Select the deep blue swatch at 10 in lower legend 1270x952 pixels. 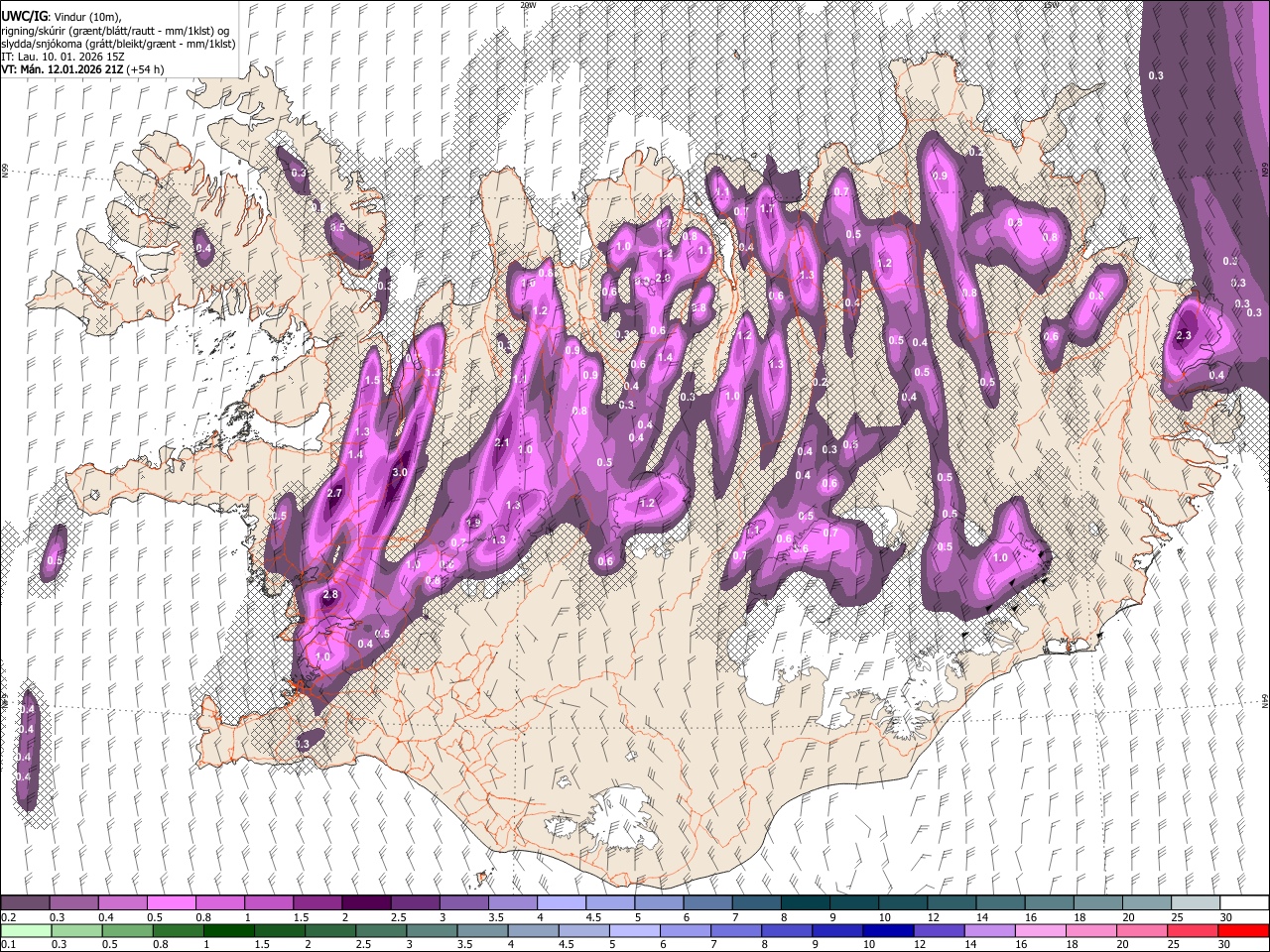coord(889,930)
